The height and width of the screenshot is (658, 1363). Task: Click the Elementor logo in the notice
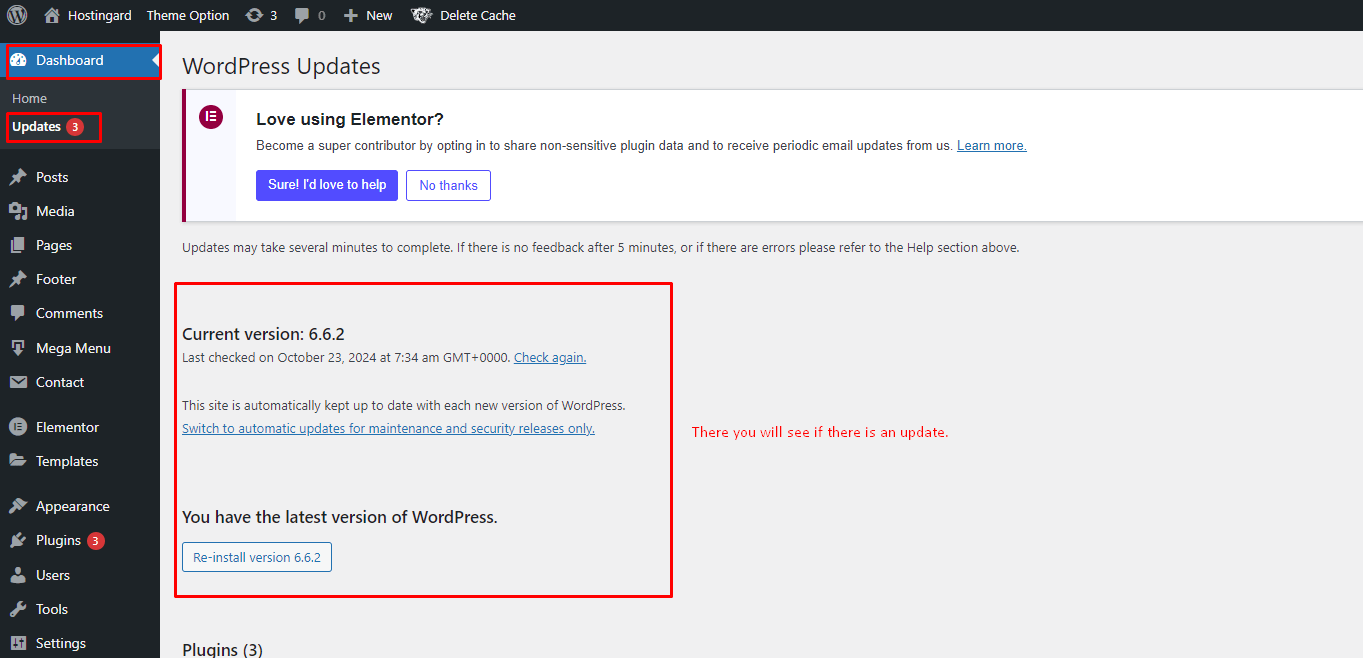pyautogui.click(x=211, y=117)
